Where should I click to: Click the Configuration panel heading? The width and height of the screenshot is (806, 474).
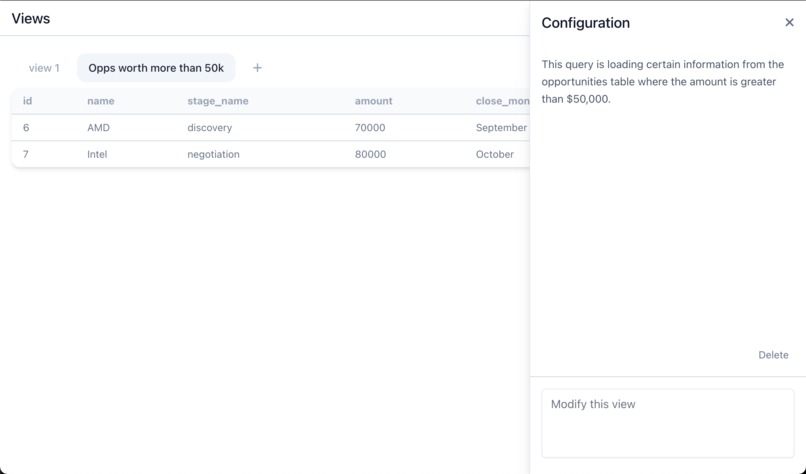585,23
